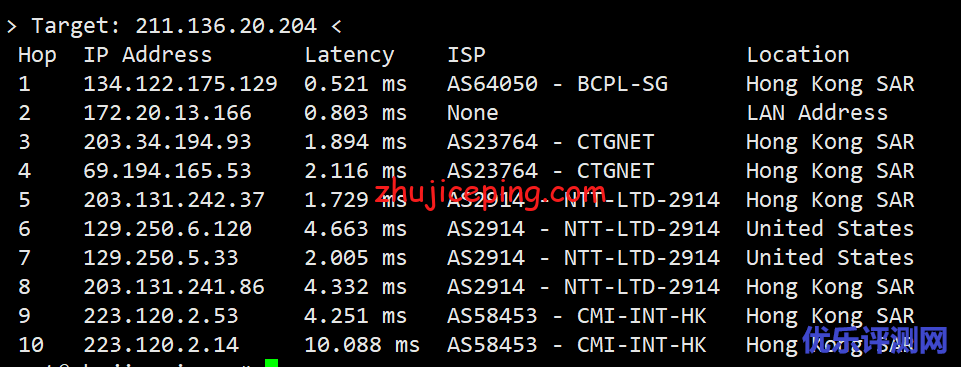Click IP address 134.122.175.129

[x=181, y=84]
